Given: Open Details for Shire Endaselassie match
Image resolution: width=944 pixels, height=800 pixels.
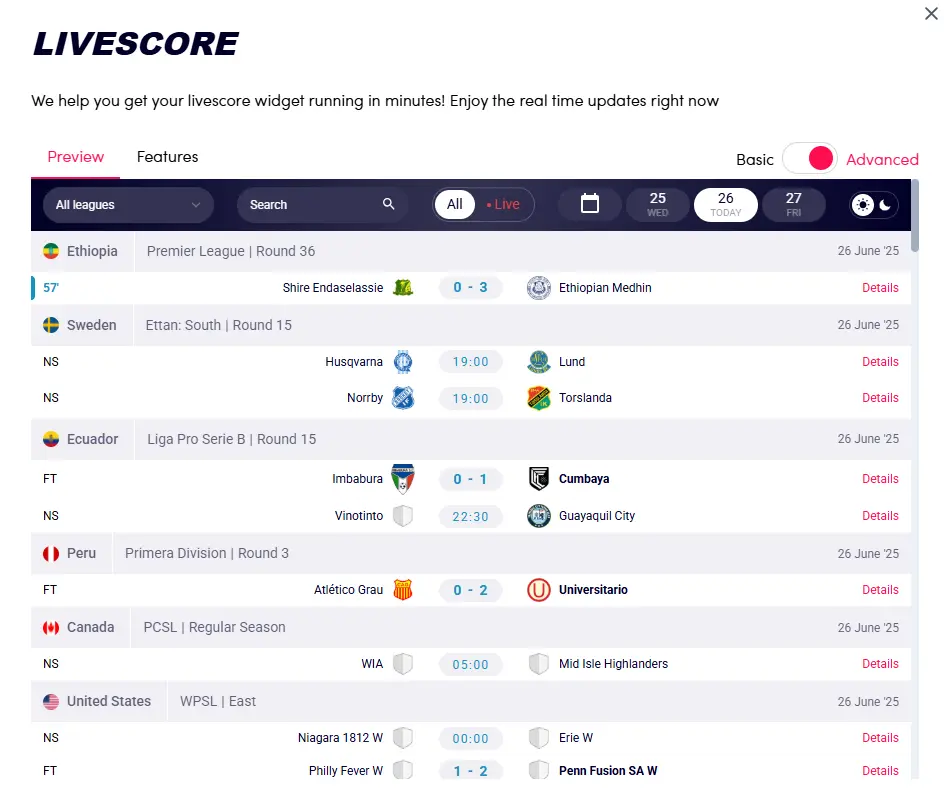Looking at the screenshot, I should [880, 288].
